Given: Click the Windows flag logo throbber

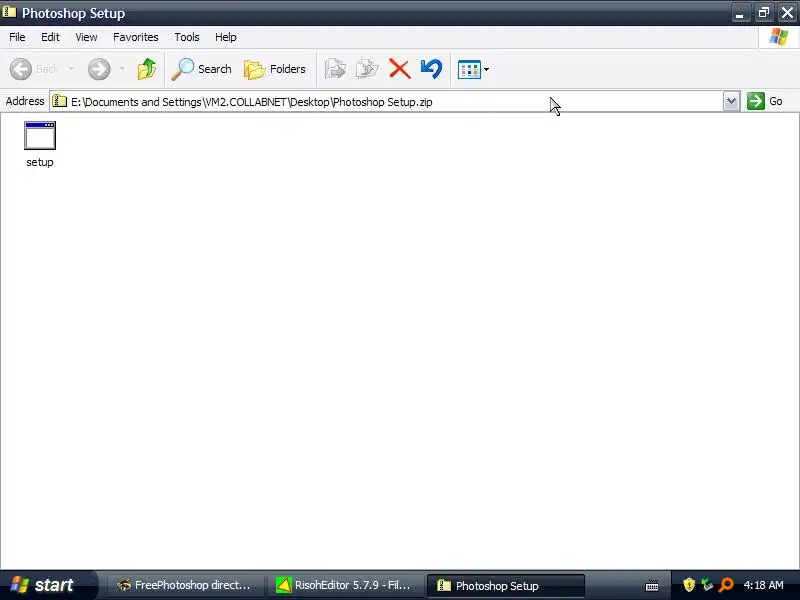Looking at the screenshot, I should pos(779,37).
